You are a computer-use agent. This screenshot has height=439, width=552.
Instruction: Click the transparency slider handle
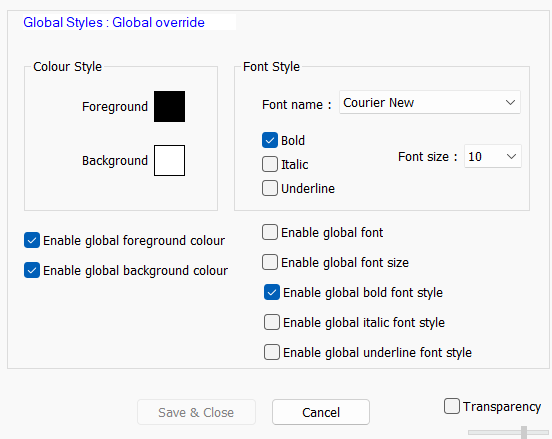click(524, 432)
